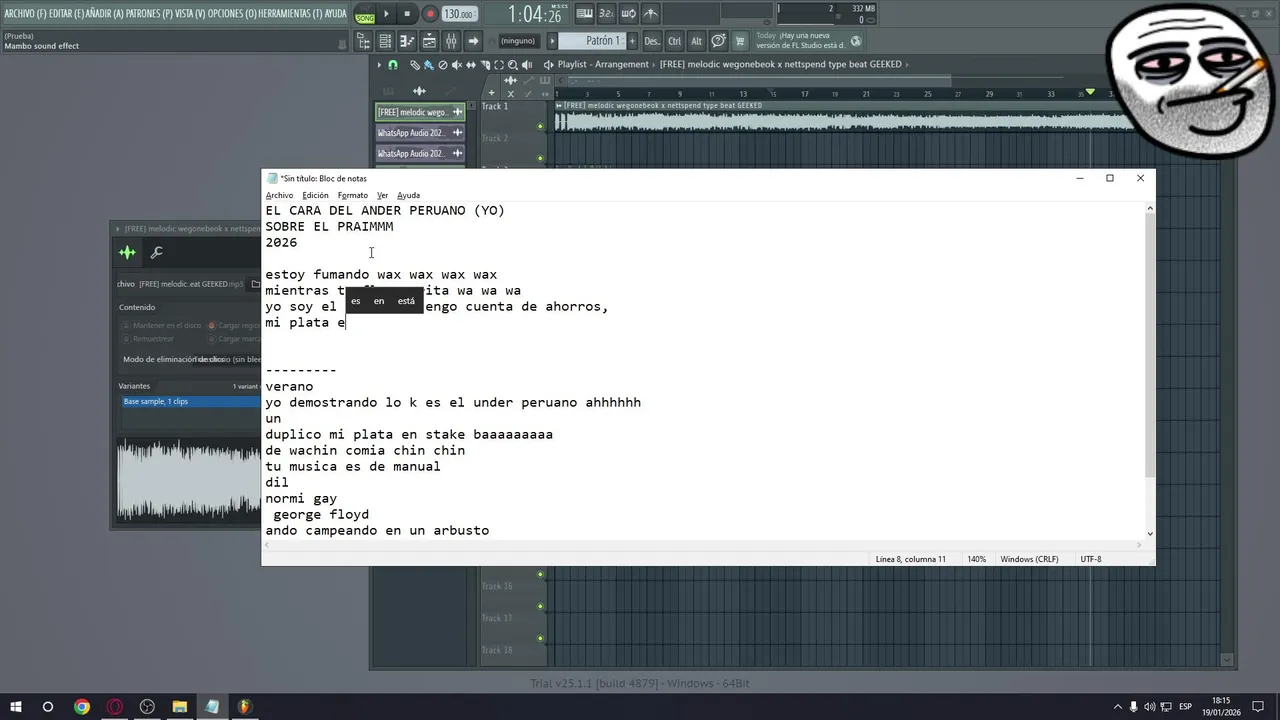Click folder icon beside the sample file name
Viewport: 1280px width, 720px height.
coord(256,284)
